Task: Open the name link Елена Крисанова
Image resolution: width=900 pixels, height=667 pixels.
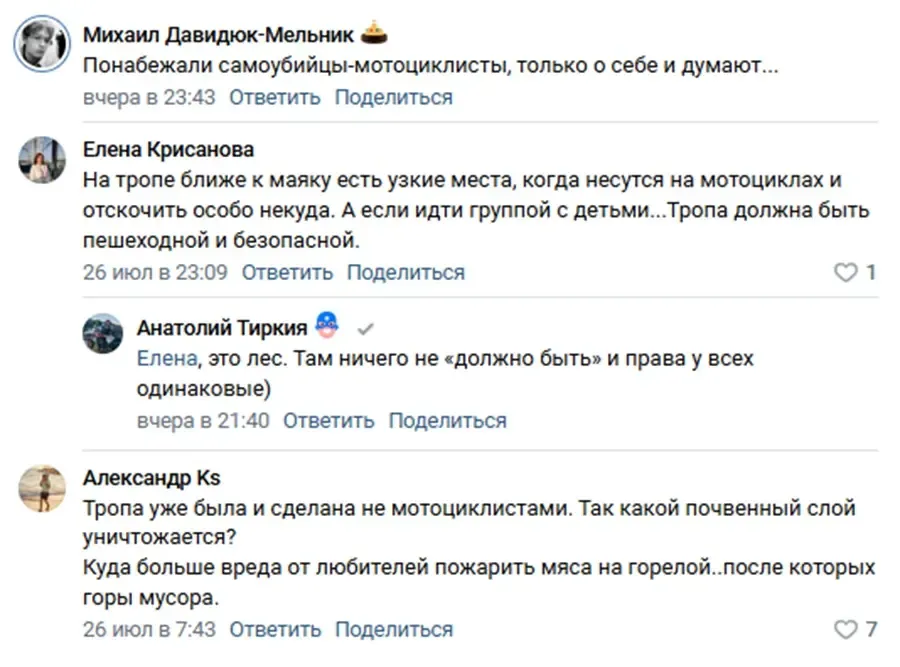Action: [x=168, y=149]
